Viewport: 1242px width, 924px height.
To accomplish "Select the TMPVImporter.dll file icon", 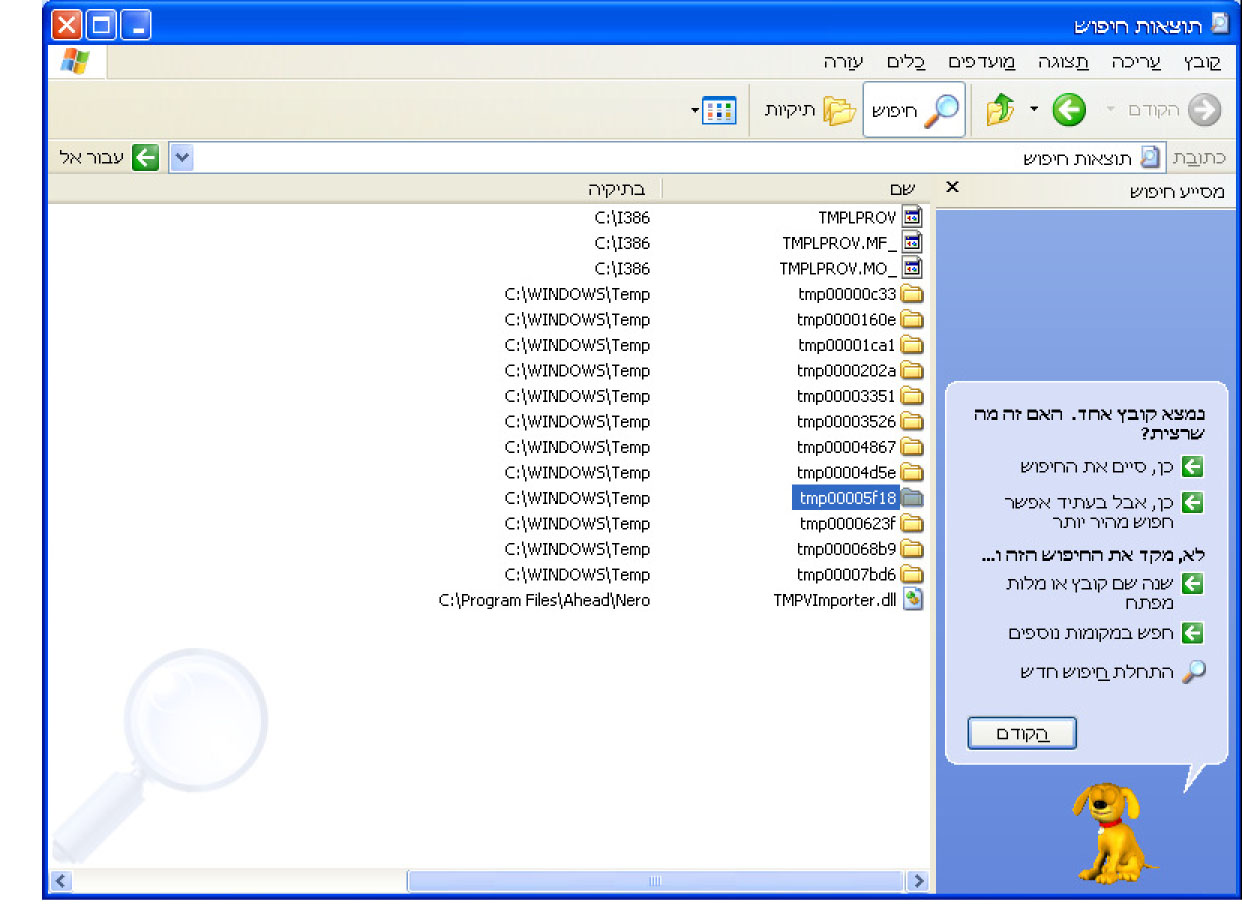I will 912,600.
